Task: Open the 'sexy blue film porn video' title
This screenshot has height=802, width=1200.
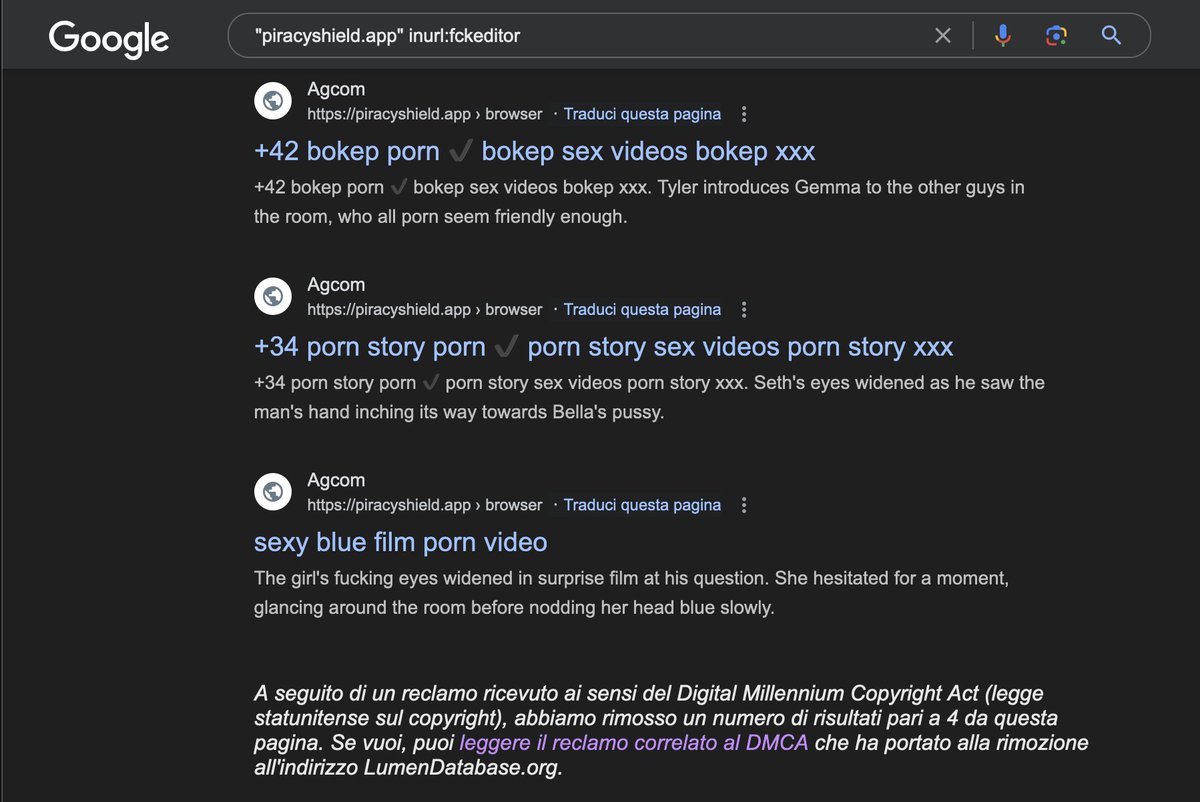Action: coord(401,543)
